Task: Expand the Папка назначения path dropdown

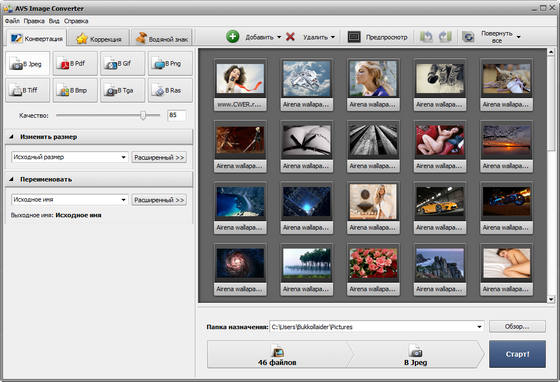Action: tap(479, 327)
